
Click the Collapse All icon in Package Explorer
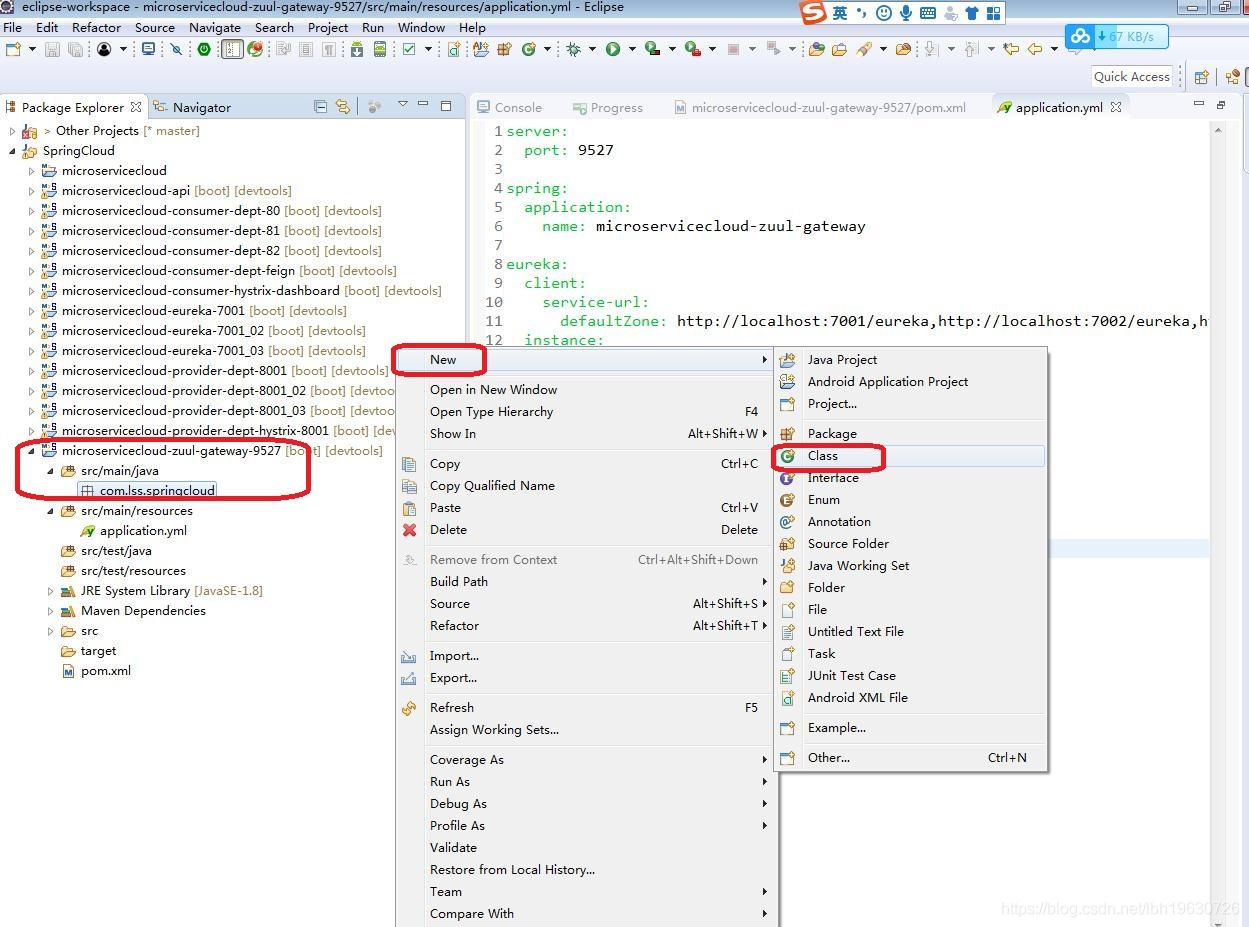point(320,106)
